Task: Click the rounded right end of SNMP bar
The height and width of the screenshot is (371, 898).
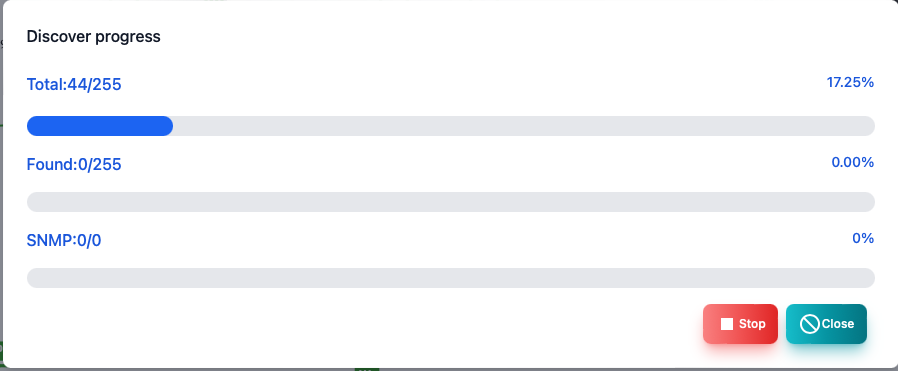Action: [x=868, y=278]
